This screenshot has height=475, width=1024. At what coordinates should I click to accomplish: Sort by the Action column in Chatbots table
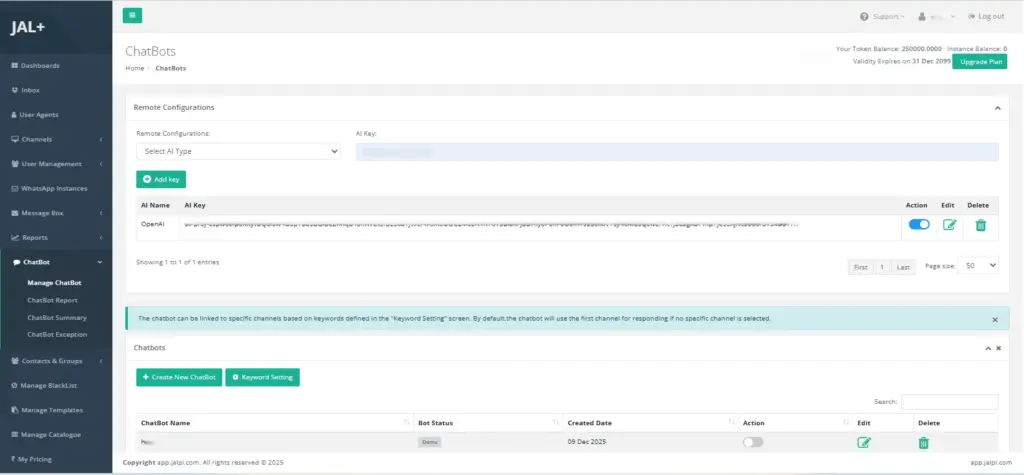(795, 423)
